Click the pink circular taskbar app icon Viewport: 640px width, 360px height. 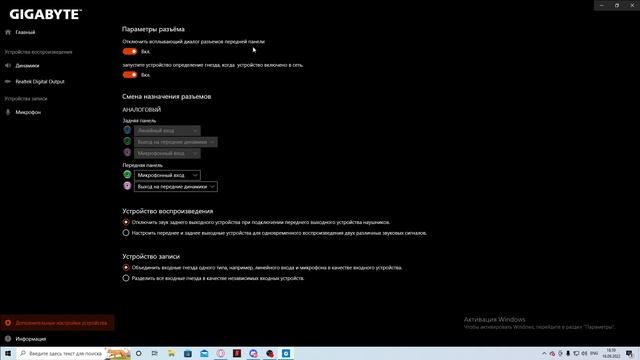[220, 353]
